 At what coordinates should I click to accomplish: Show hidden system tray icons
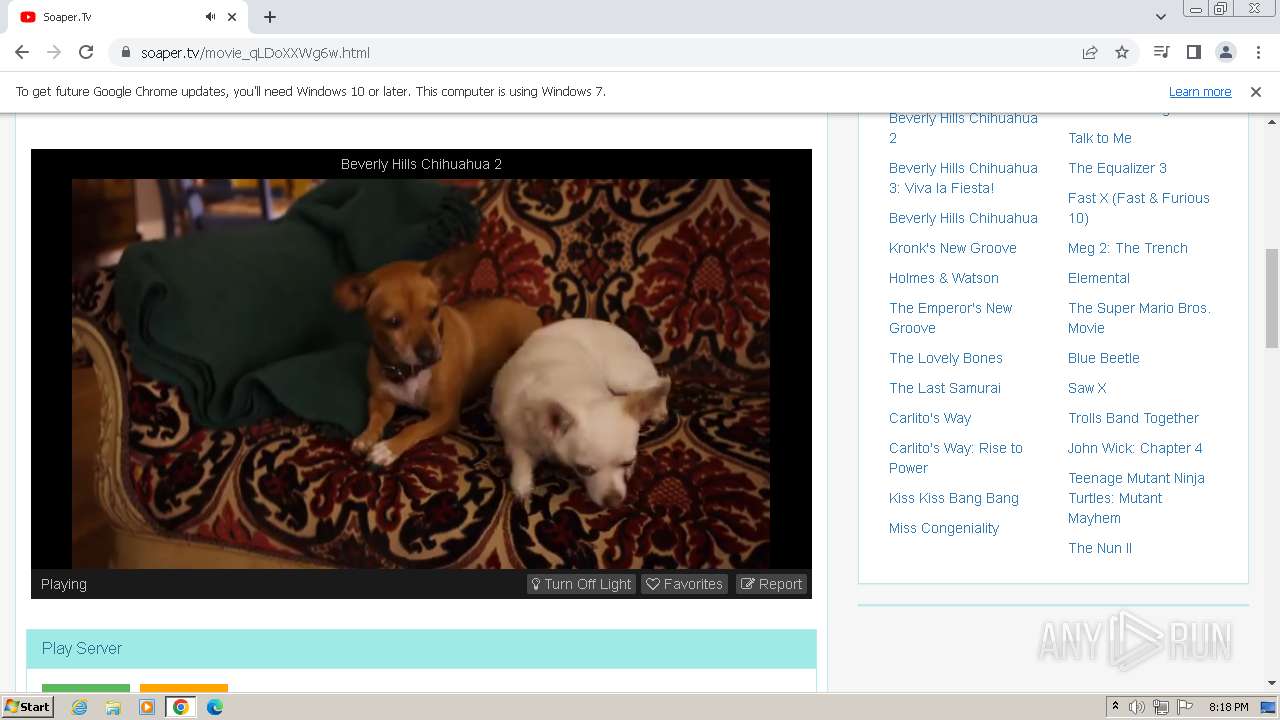(1115, 707)
